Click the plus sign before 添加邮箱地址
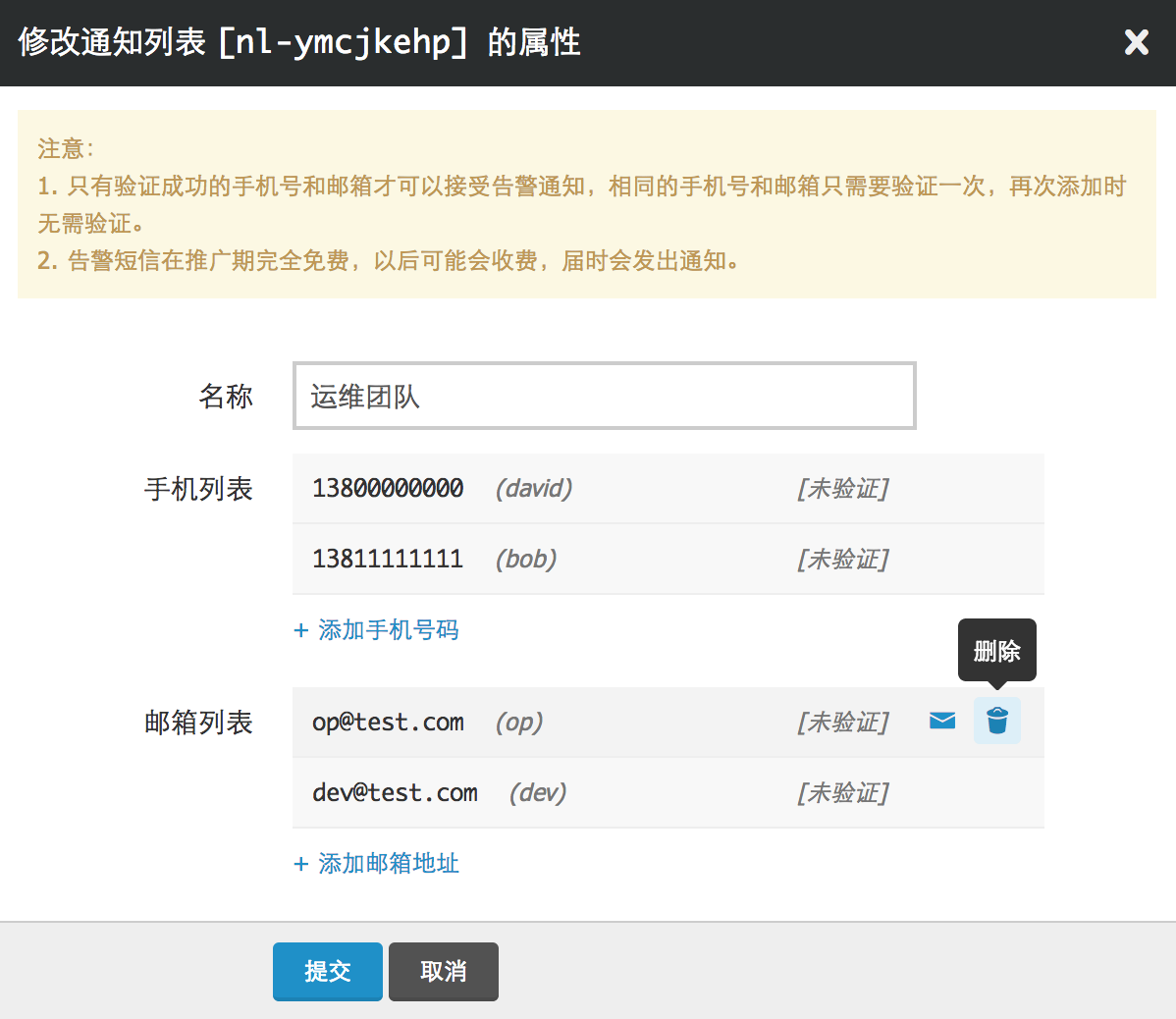 click(301, 864)
